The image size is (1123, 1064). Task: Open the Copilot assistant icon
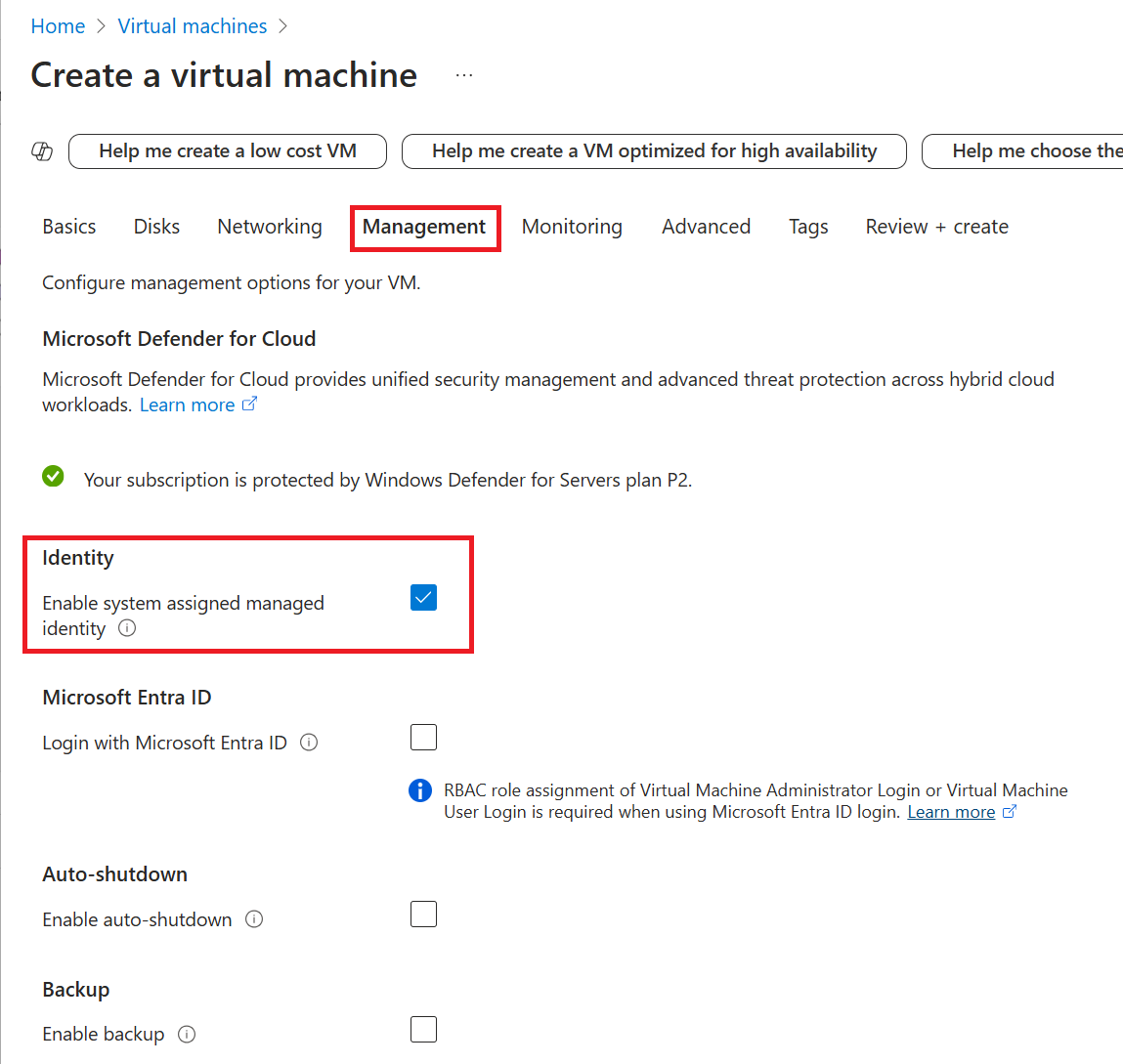[x=41, y=150]
